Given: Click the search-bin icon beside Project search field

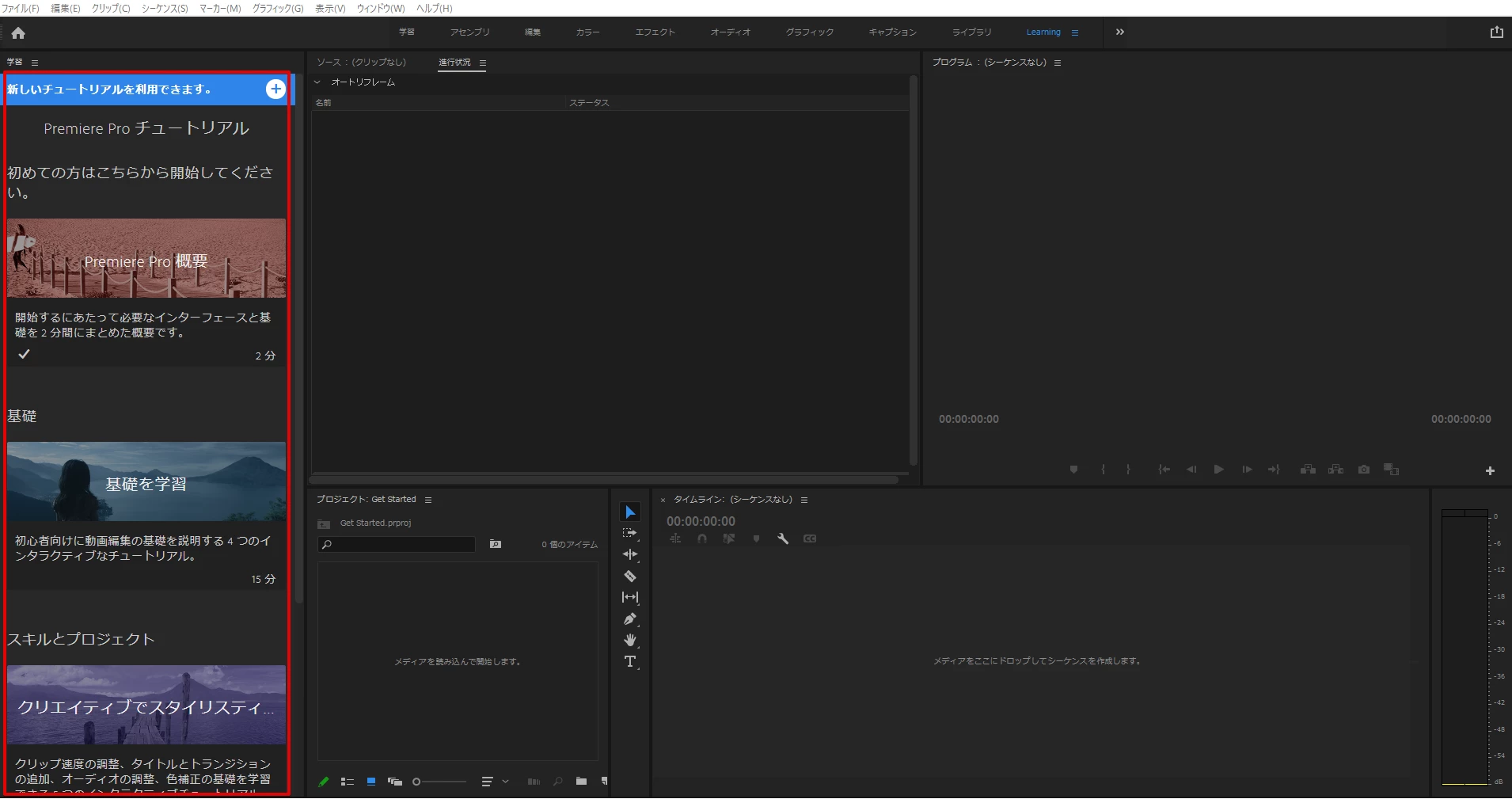Looking at the screenshot, I should pos(495,544).
